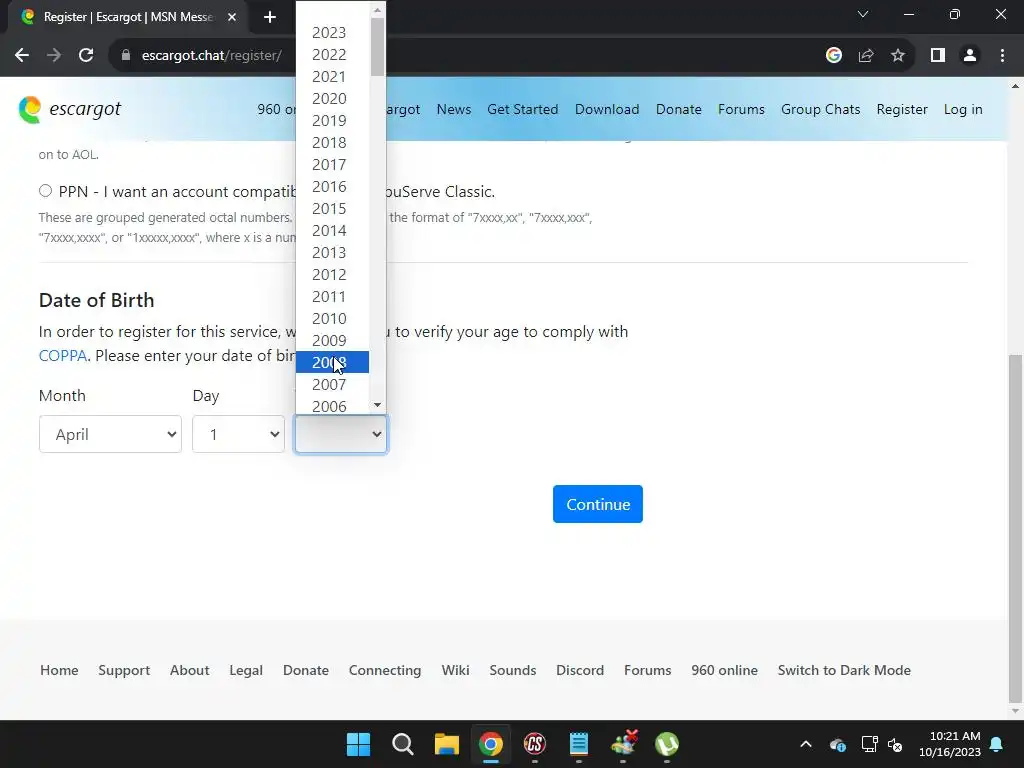
Task: Pick 2008 from the year list
Action: pos(332,362)
